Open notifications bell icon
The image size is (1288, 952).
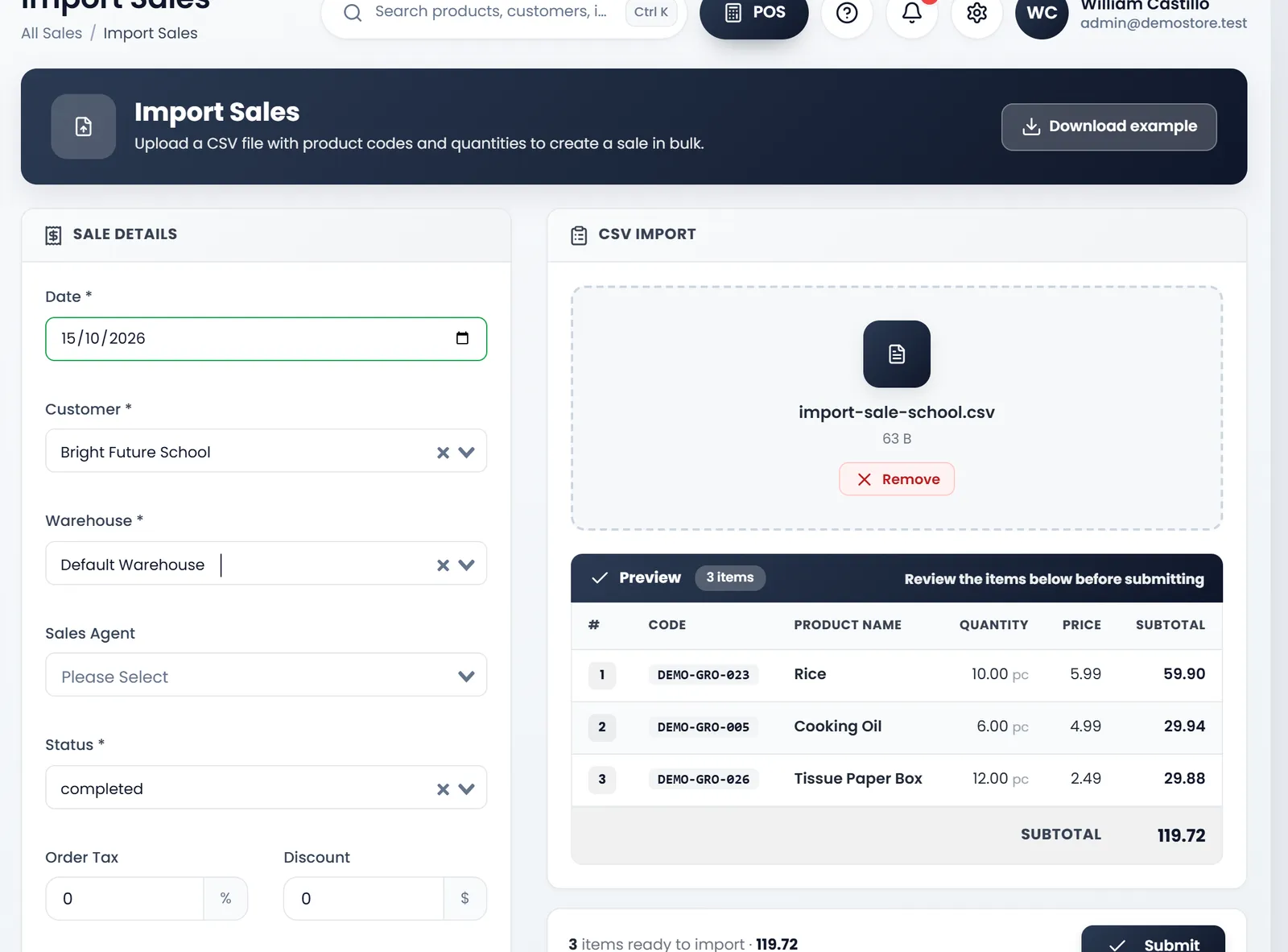(x=911, y=13)
